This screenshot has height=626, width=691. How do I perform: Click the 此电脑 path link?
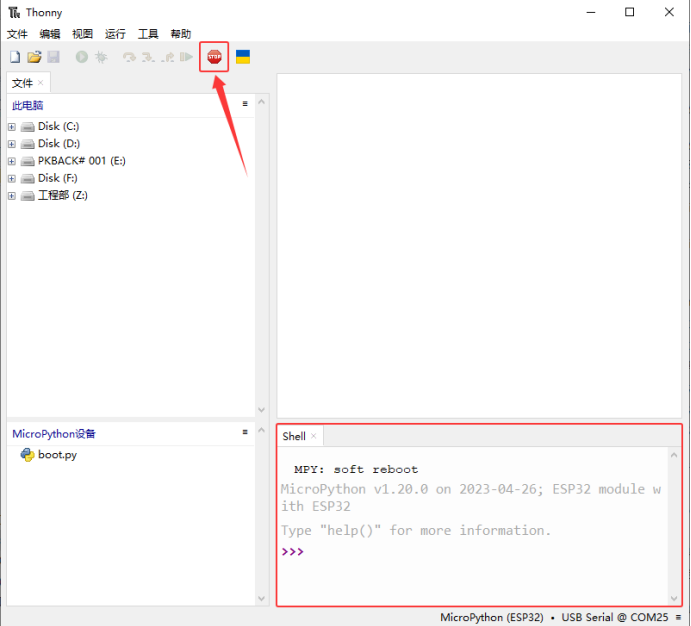28,105
